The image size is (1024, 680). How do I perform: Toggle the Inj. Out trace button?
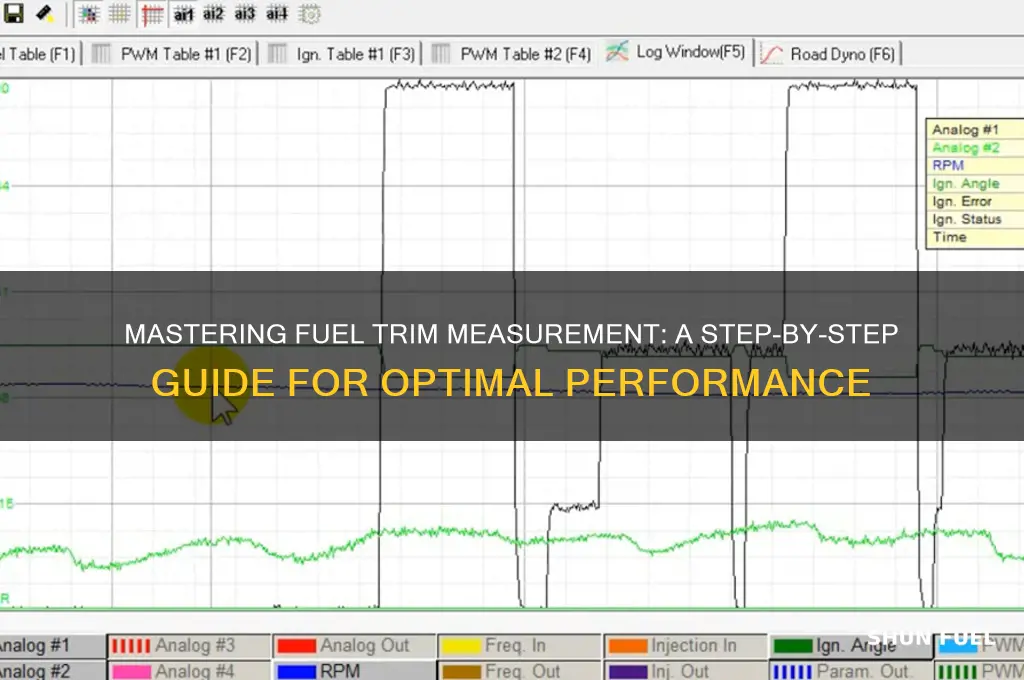pyautogui.click(x=685, y=670)
